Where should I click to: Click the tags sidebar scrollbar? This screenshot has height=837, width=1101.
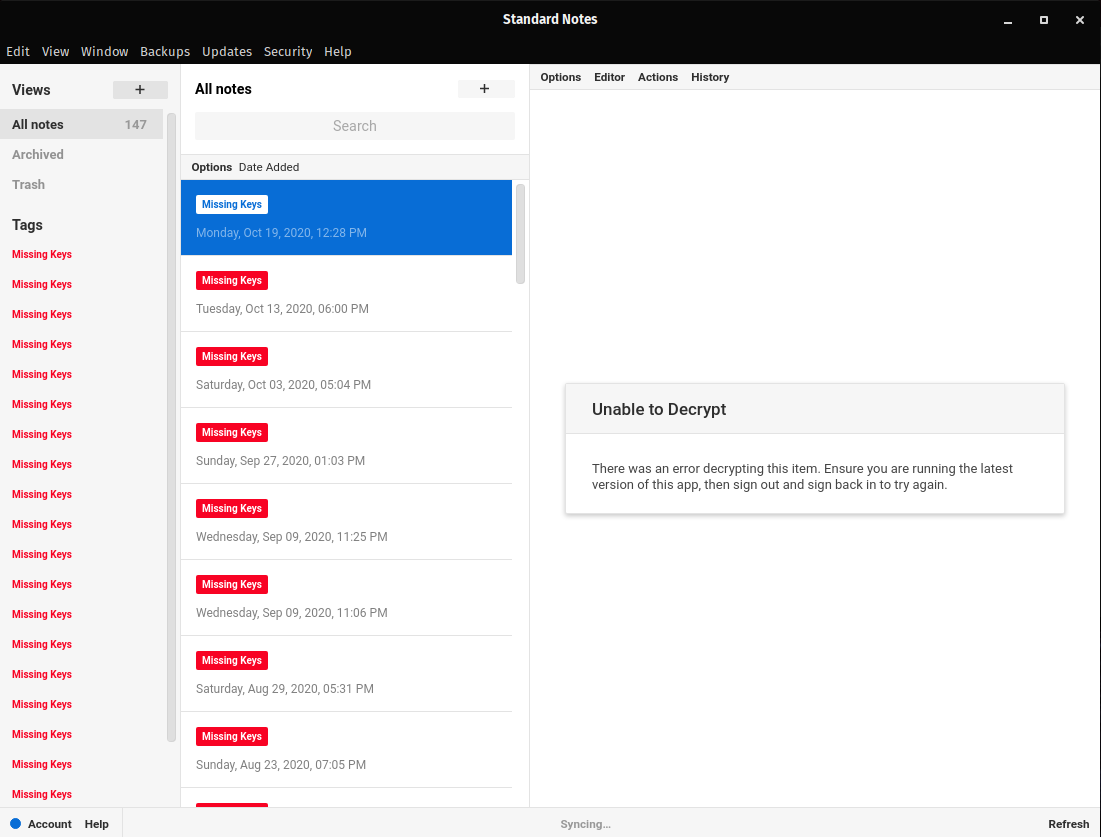click(x=171, y=427)
